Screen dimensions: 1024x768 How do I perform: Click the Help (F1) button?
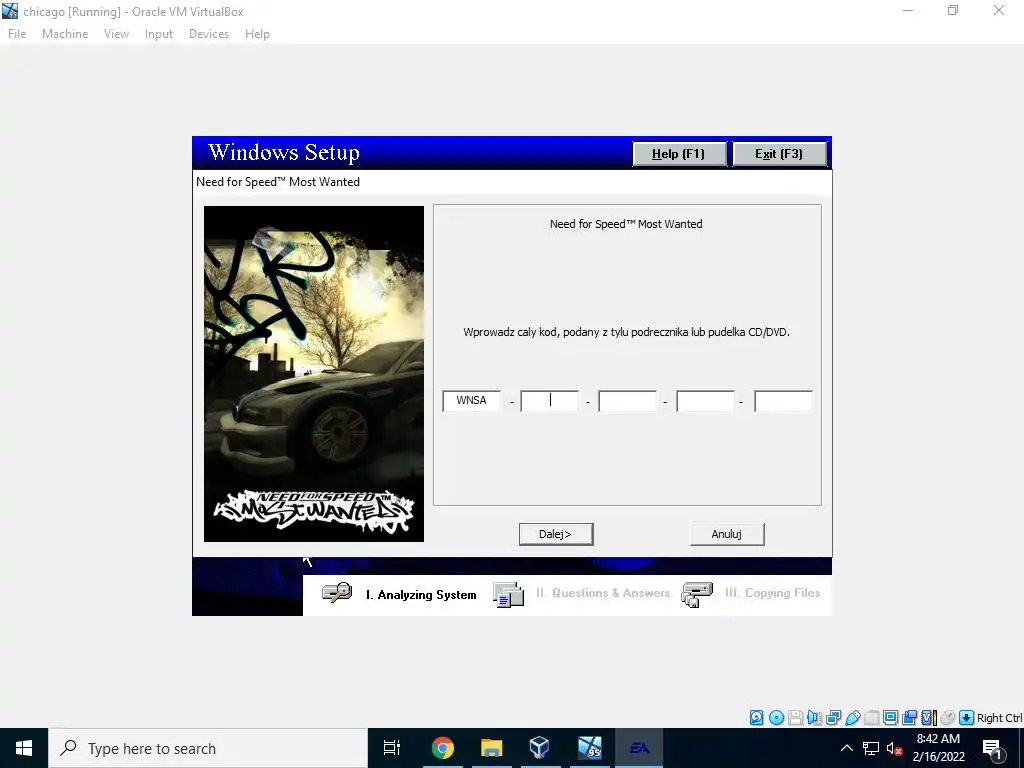point(679,154)
